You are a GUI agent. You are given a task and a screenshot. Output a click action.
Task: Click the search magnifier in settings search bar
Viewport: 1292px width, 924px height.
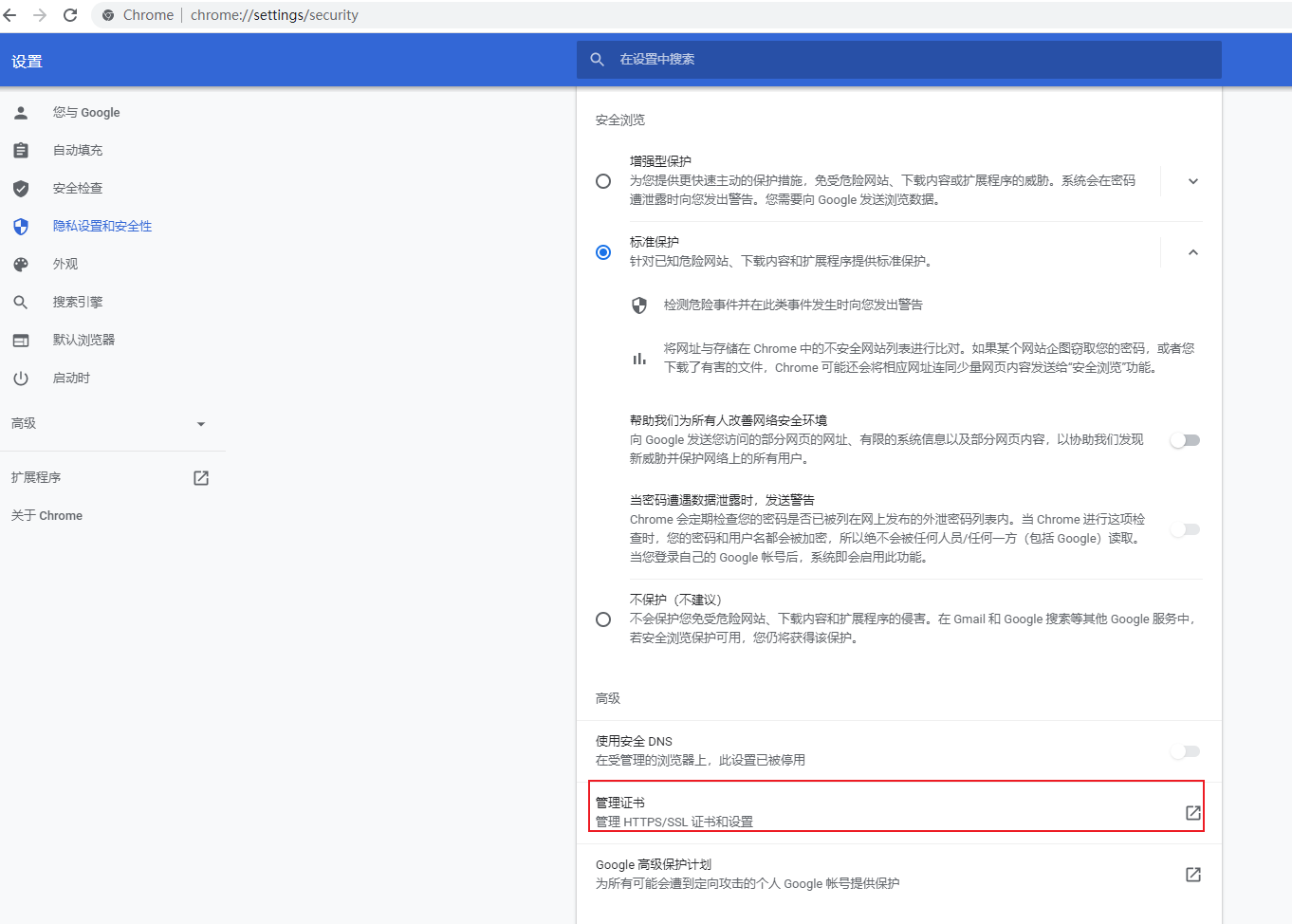(598, 59)
